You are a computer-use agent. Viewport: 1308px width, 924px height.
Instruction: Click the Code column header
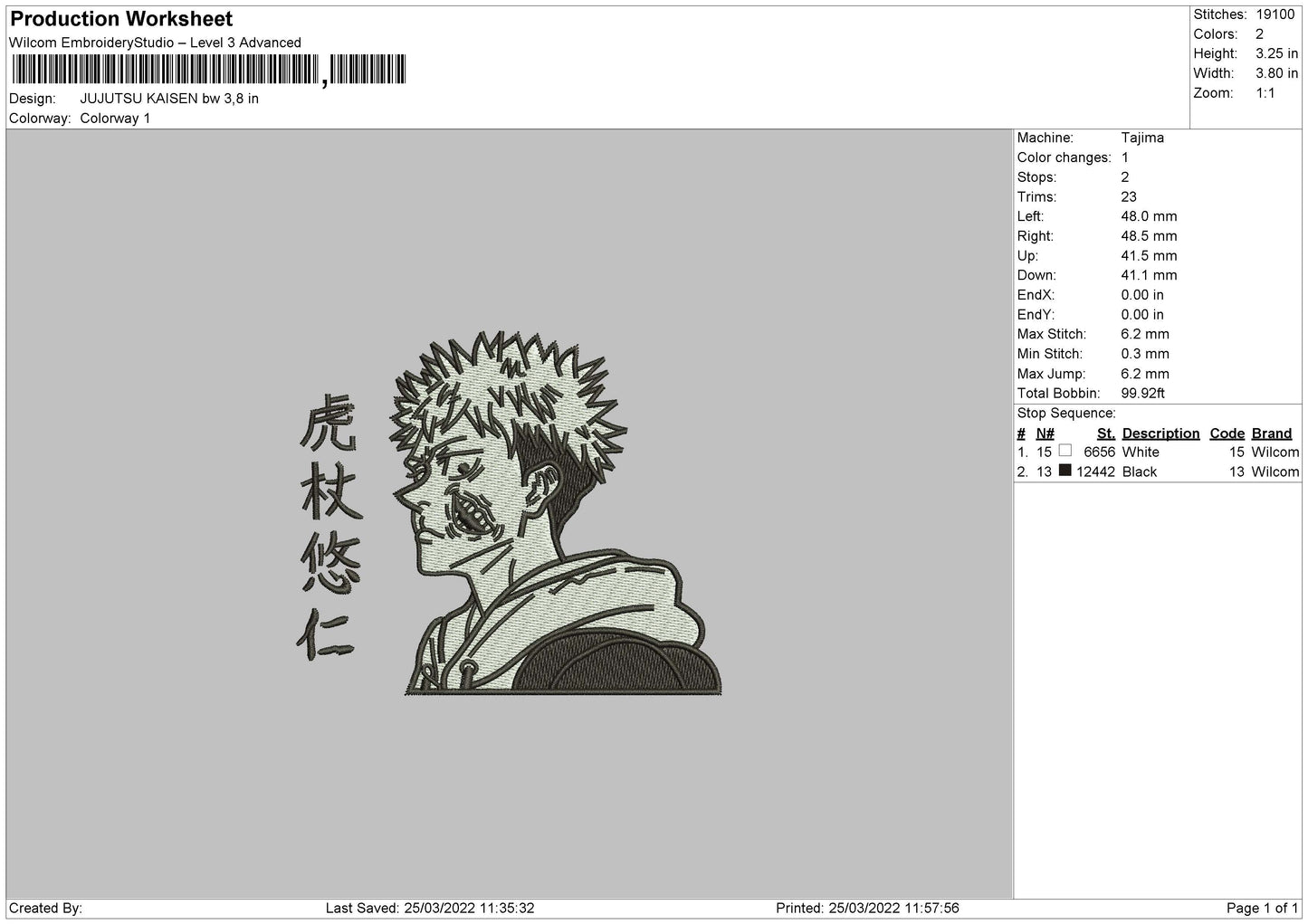tap(1227, 433)
